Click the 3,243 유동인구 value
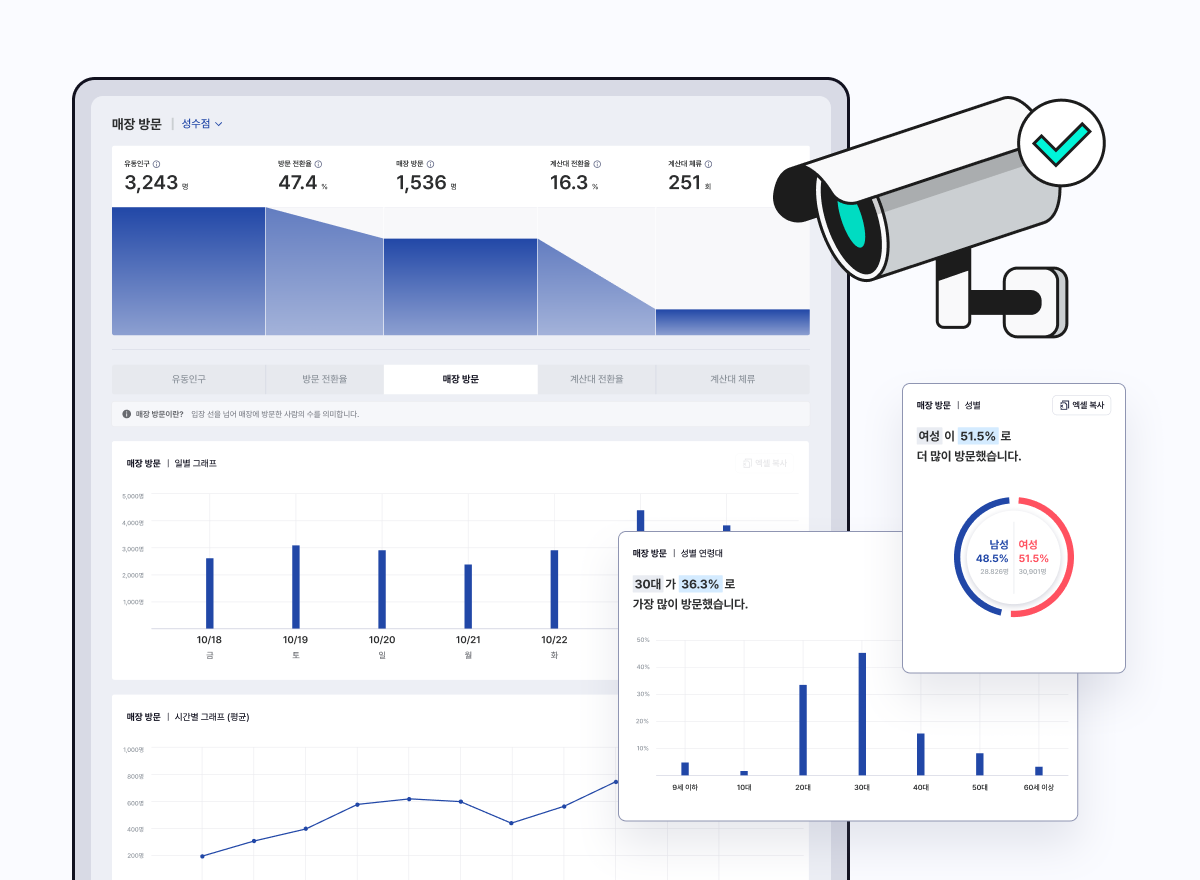Screen dimensions: 1200x880 pos(151,183)
